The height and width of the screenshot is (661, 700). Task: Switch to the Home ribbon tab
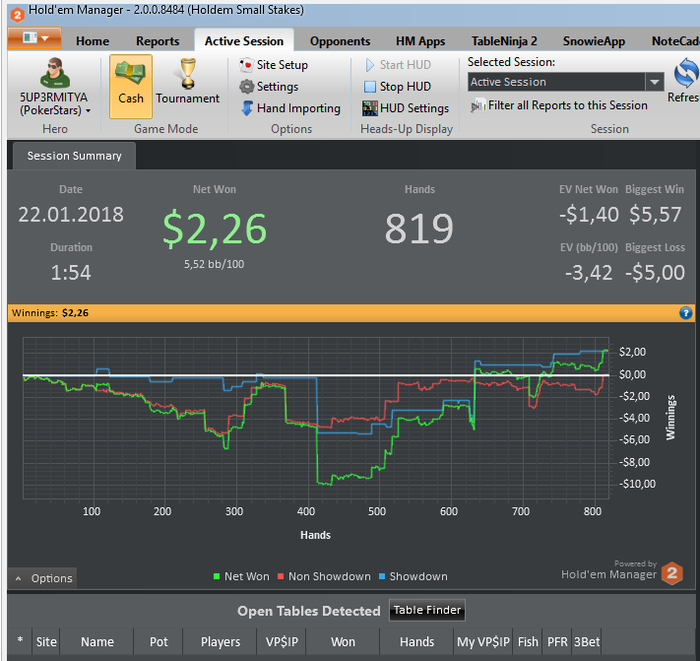[x=92, y=41]
